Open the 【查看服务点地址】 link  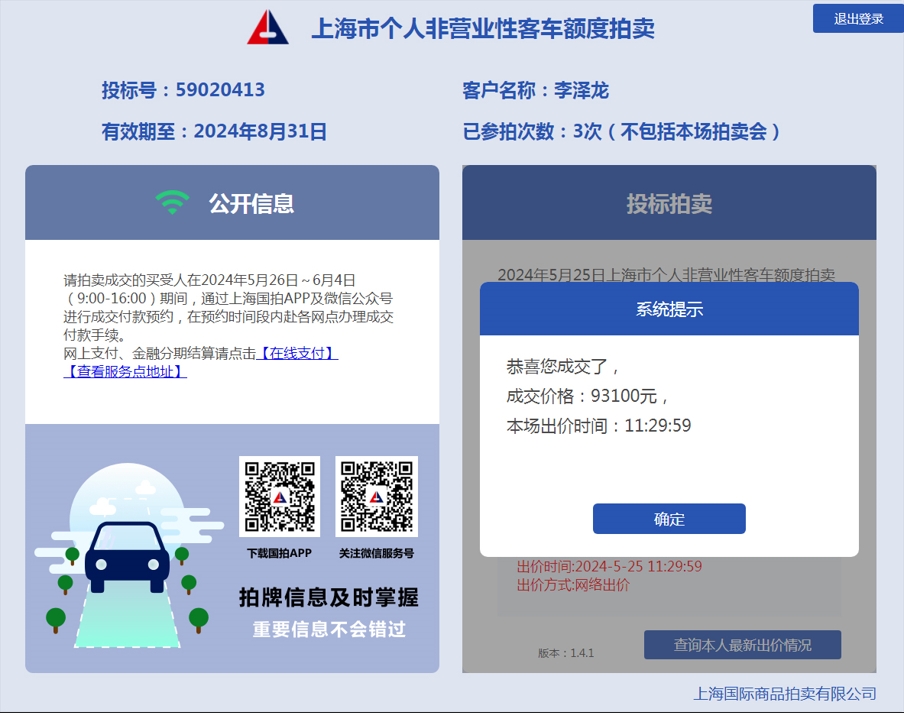point(125,371)
